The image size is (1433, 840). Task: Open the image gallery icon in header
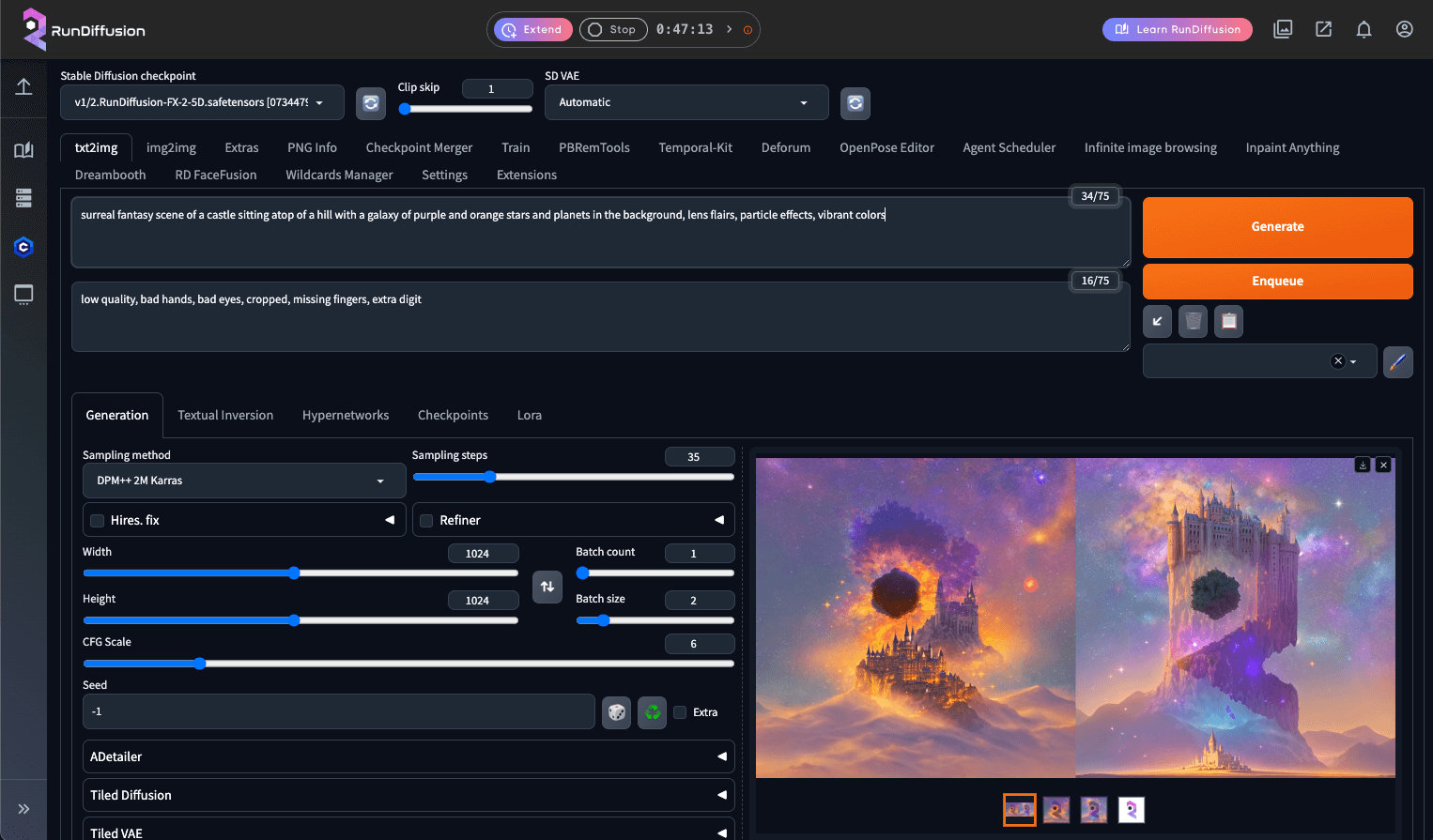(x=1283, y=29)
